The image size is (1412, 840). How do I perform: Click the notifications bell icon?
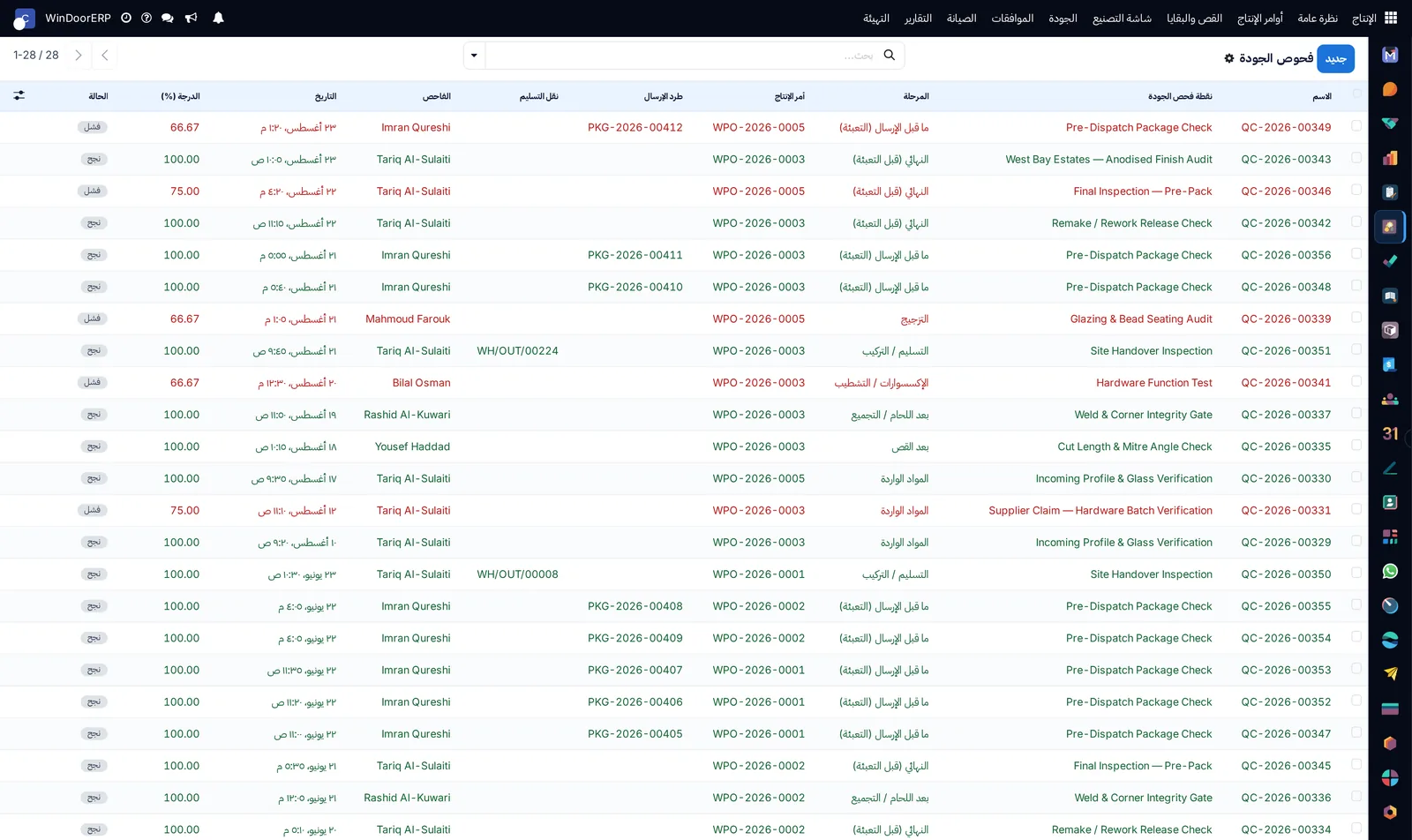218,18
